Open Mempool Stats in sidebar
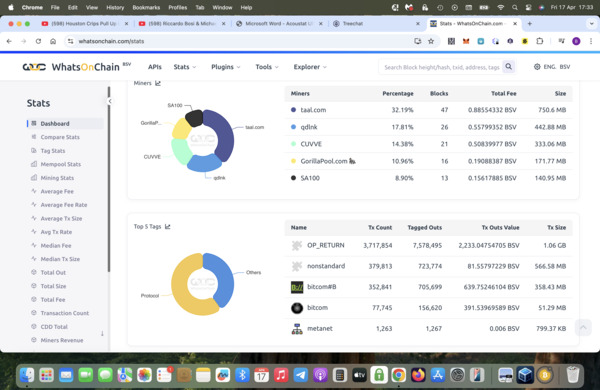The width and height of the screenshot is (600, 390). click(x=60, y=164)
